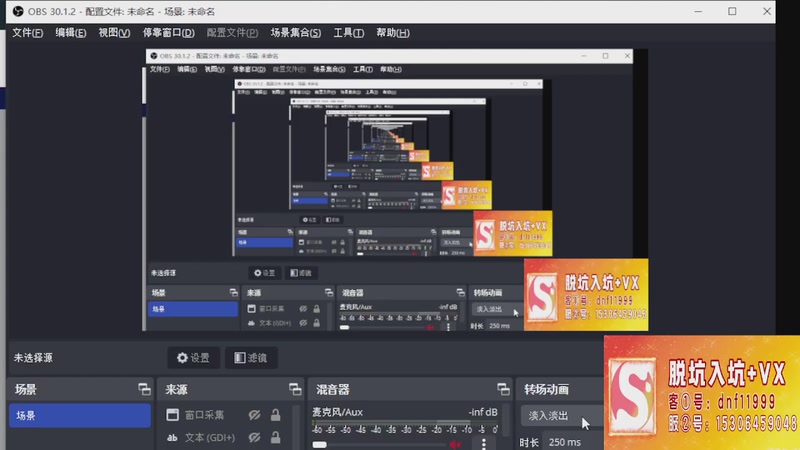Image resolution: width=800 pixels, height=450 pixels.
Task: Open the 工具(T) menu
Action: click(348, 33)
